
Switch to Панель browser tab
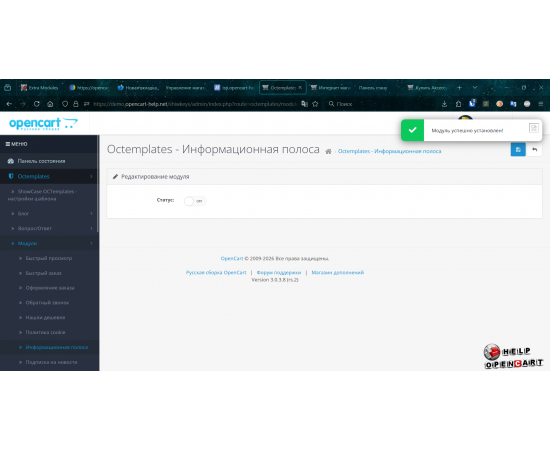(373, 88)
